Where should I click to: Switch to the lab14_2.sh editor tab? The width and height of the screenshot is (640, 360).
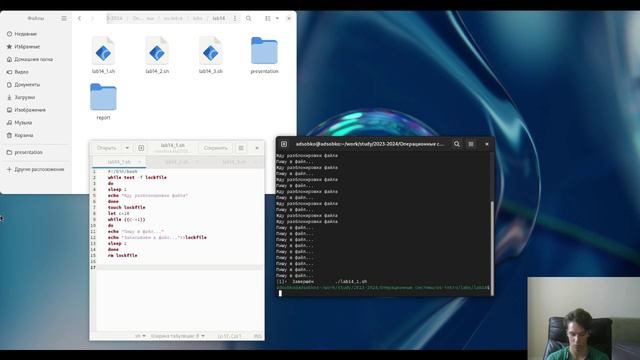[x=176, y=162]
